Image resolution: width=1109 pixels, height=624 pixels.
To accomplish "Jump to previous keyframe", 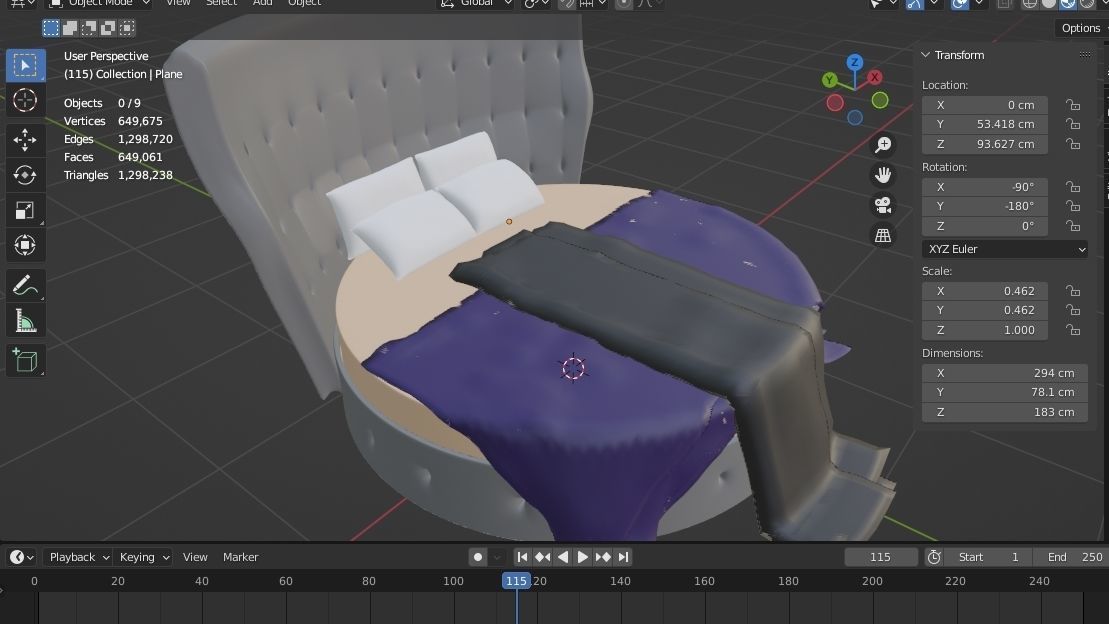I will 542,557.
